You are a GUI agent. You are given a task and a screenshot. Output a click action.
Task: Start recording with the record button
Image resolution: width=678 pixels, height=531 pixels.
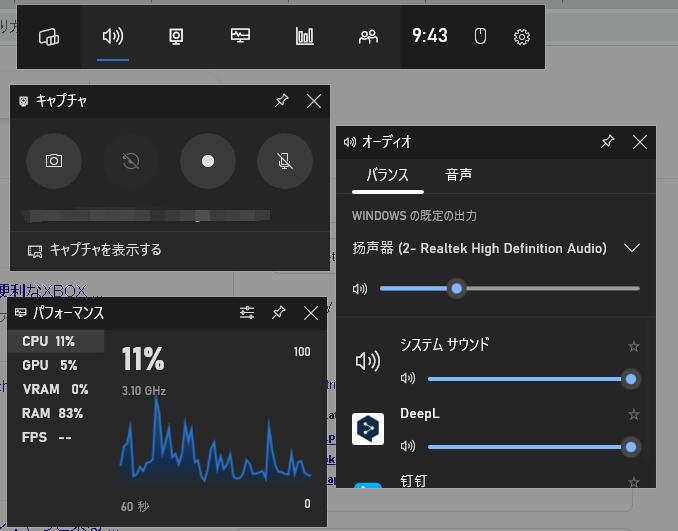(x=208, y=161)
